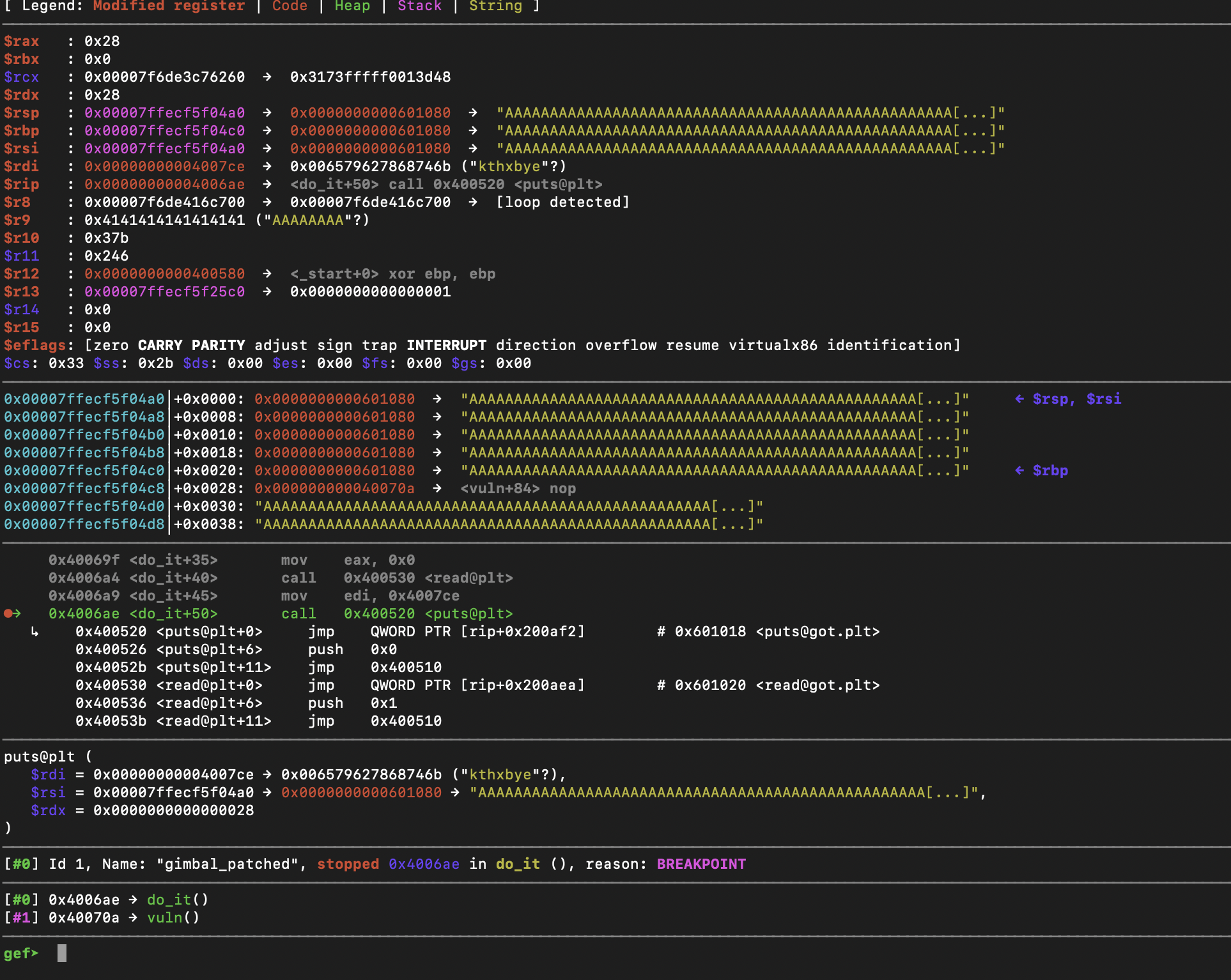The width and height of the screenshot is (1231, 980).
Task: Click stack address 0x00007ffecf5f04d8
Action: point(84,524)
